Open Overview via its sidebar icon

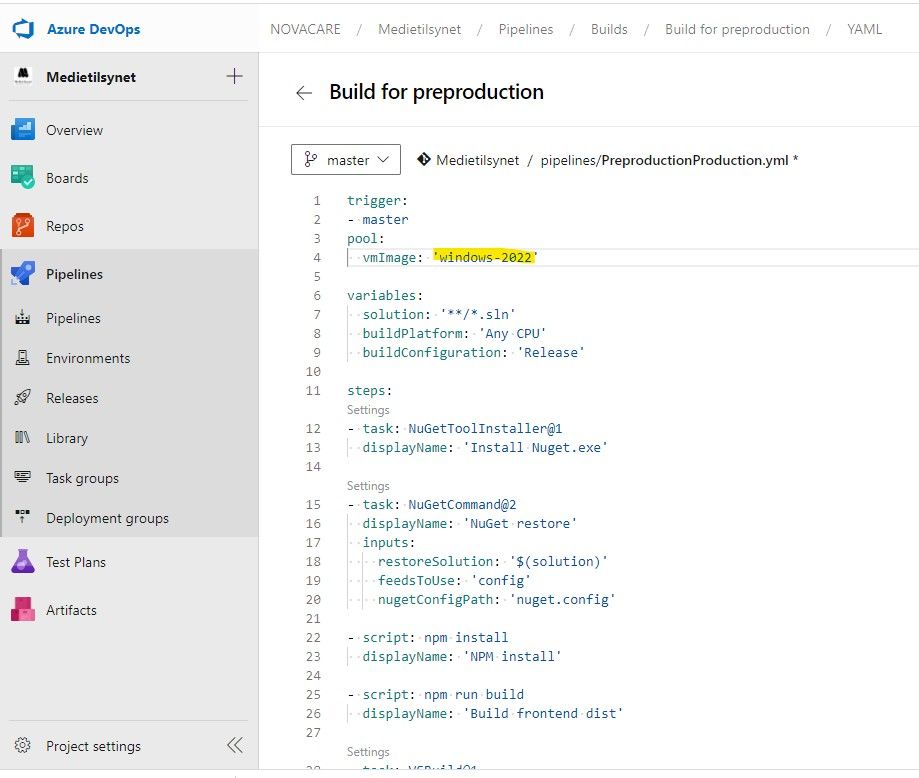23,130
